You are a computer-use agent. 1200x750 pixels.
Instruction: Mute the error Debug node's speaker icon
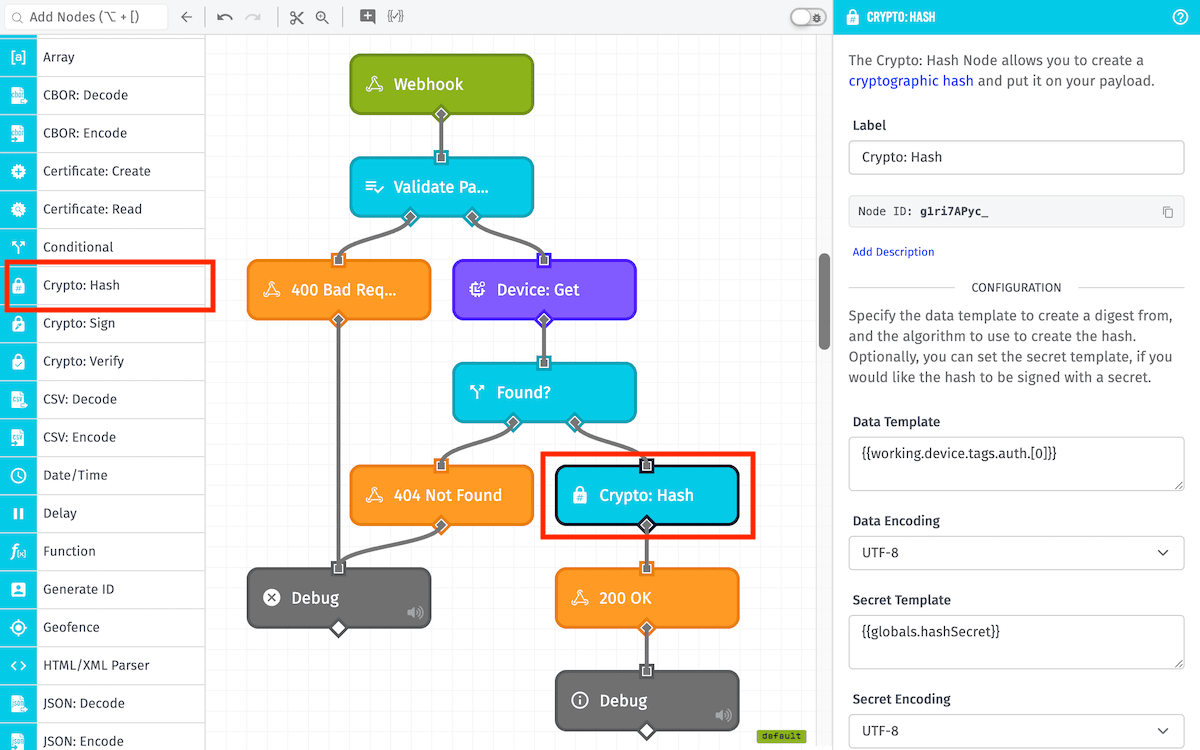[415, 613]
